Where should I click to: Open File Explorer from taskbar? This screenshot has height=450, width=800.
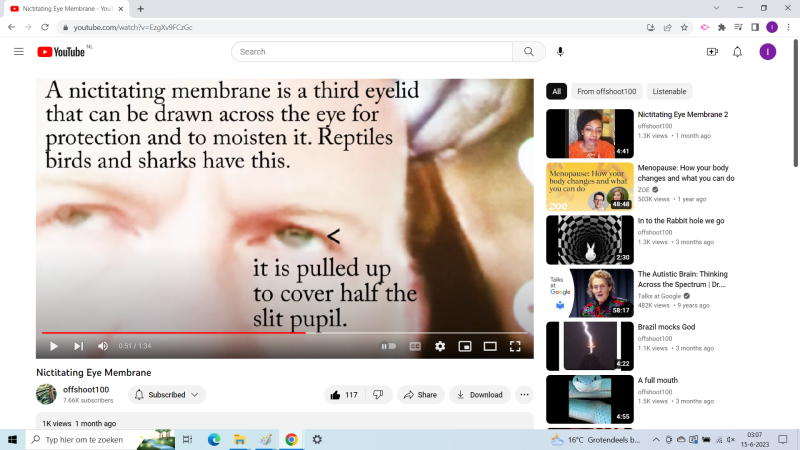(240, 439)
